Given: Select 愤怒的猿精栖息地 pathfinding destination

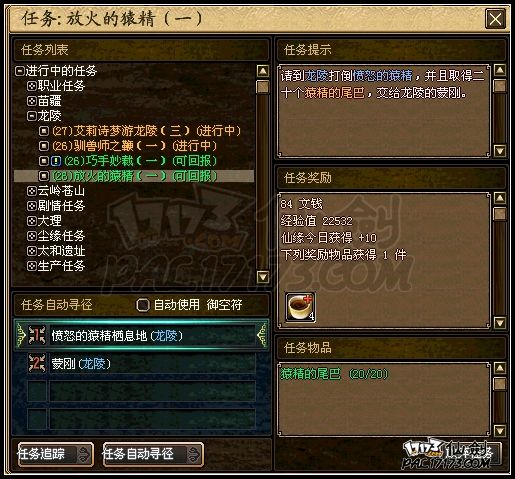Looking at the screenshot, I should (x=141, y=336).
